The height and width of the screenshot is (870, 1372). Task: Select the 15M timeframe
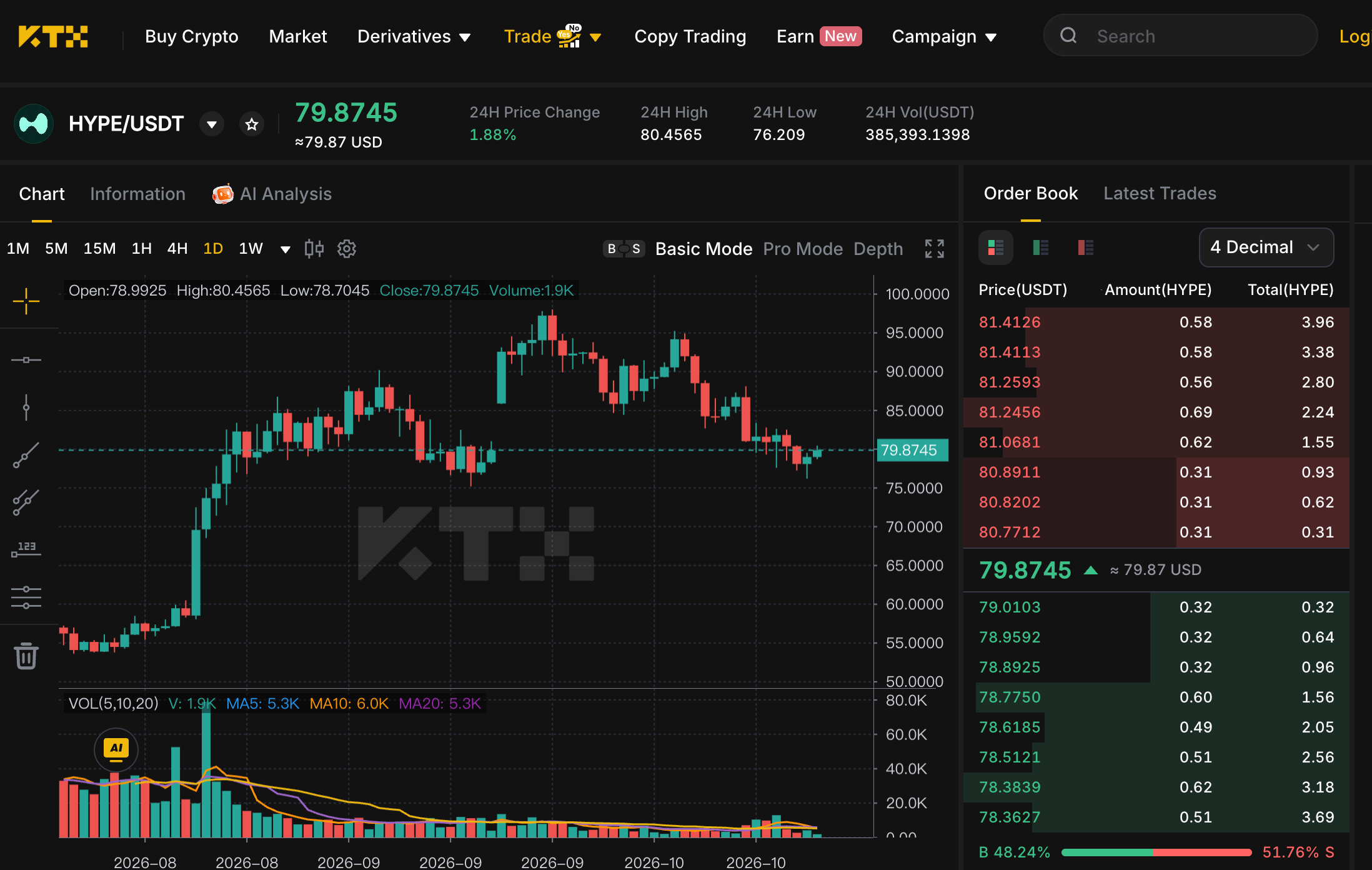click(100, 249)
